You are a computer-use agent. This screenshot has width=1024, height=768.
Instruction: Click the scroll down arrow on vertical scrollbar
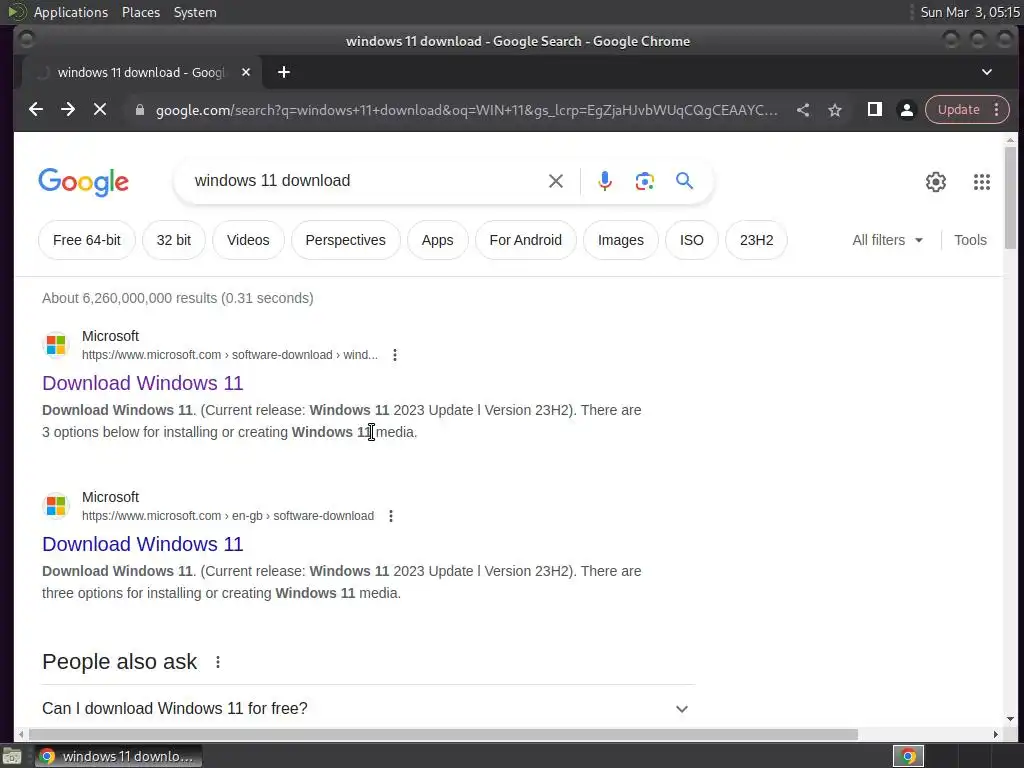click(x=1010, y=719)
